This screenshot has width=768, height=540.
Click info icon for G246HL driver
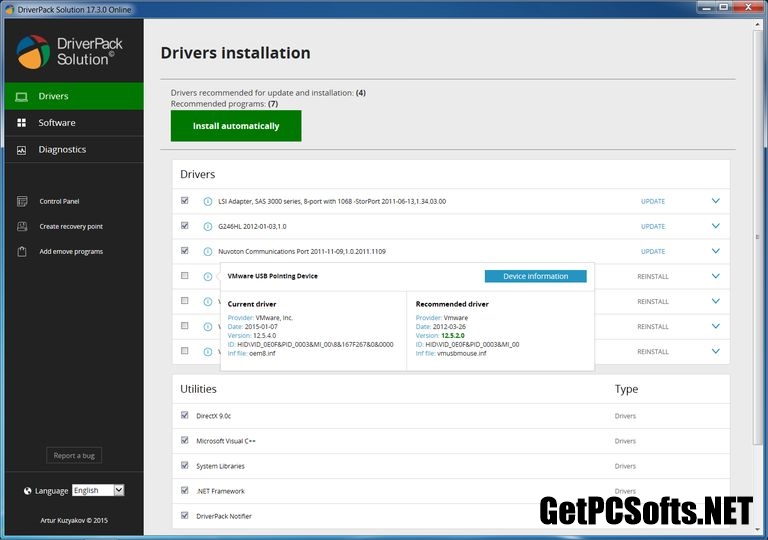208,226
